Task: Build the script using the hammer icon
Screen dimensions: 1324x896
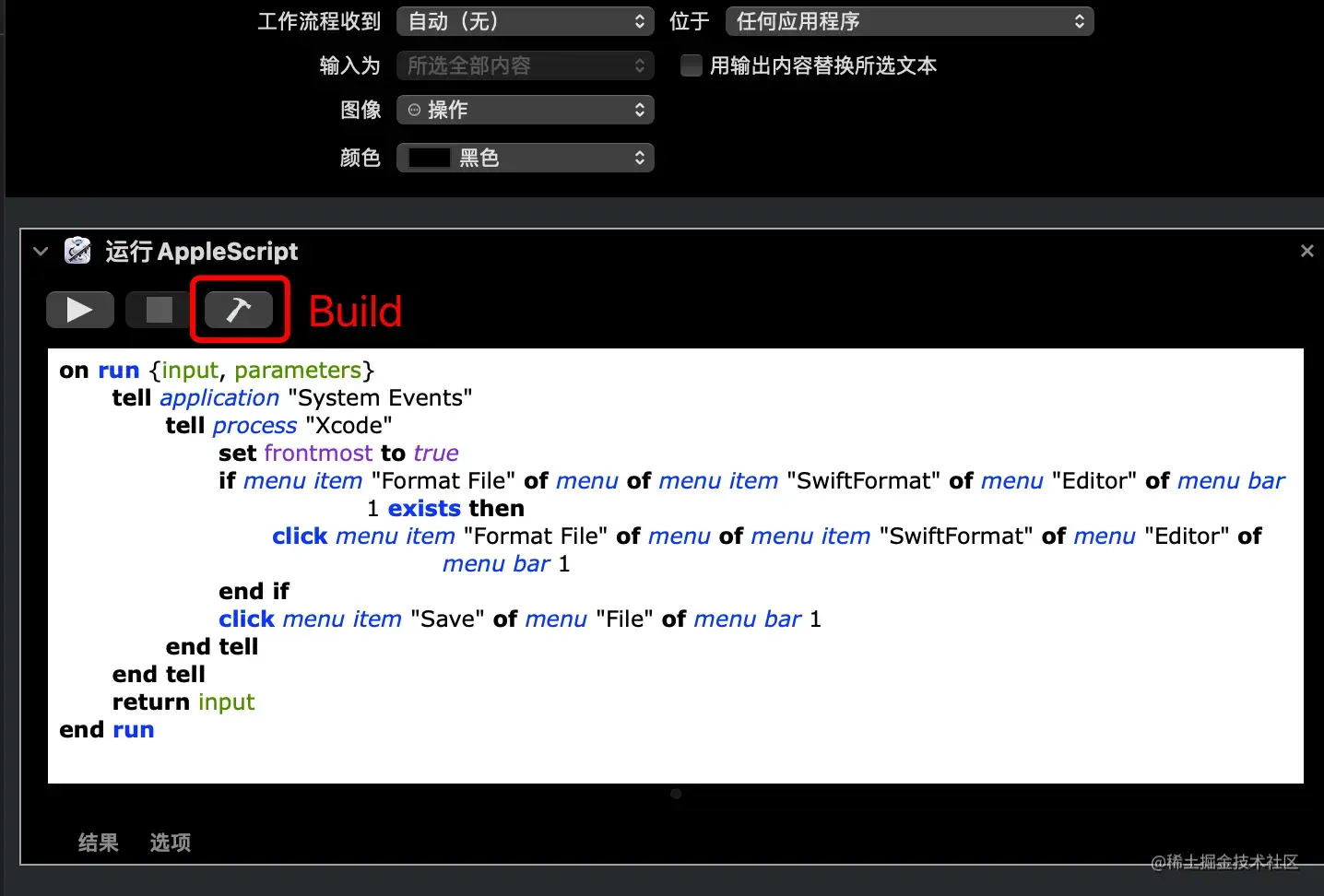Action: click(239, 310)
